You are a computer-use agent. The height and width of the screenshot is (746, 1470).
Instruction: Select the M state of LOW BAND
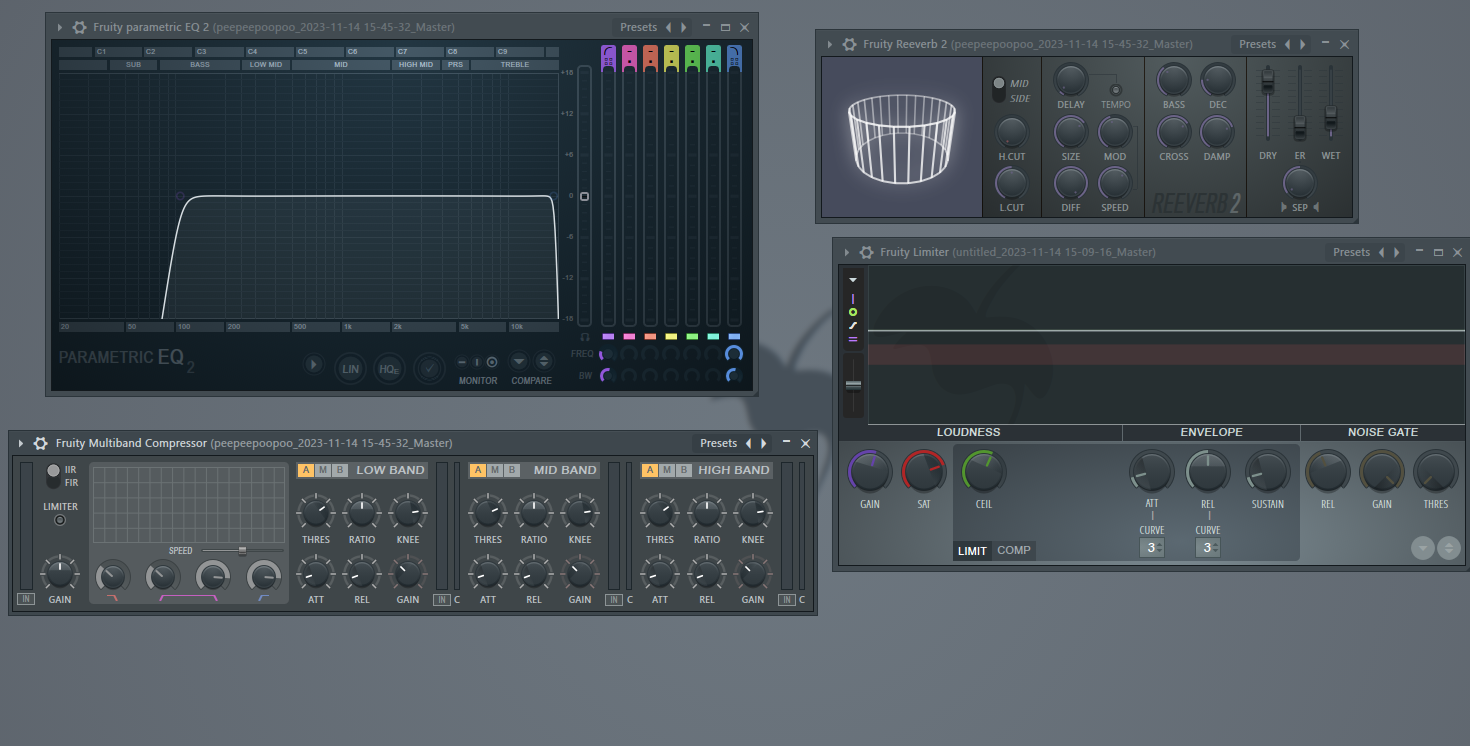(x=323, y=470)
